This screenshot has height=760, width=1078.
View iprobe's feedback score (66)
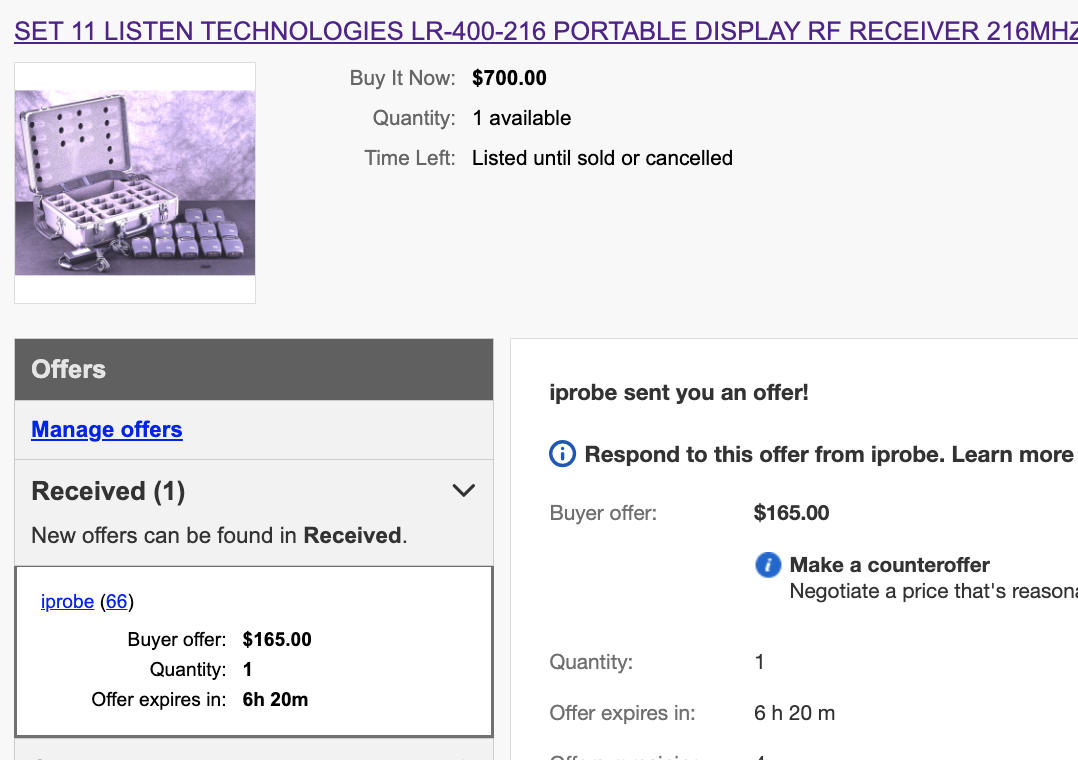(117, 602)
